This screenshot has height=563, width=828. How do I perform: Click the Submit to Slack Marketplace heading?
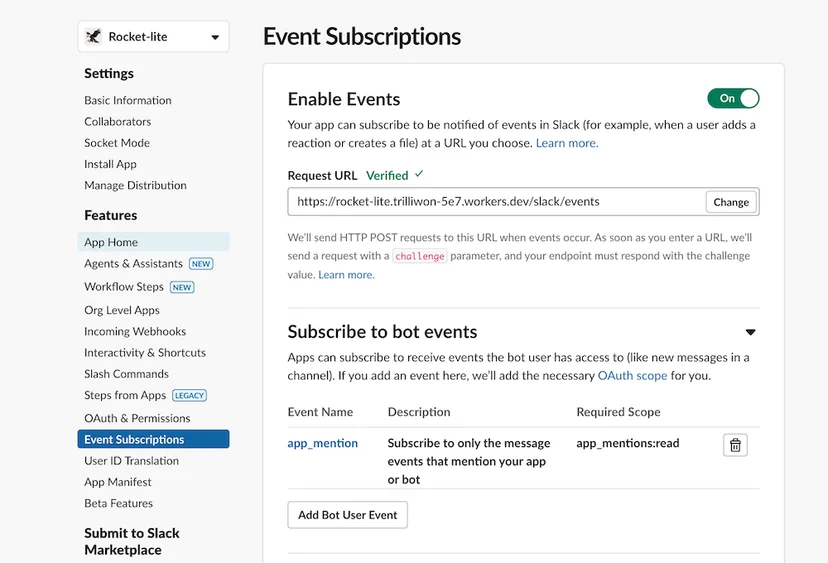132,541
